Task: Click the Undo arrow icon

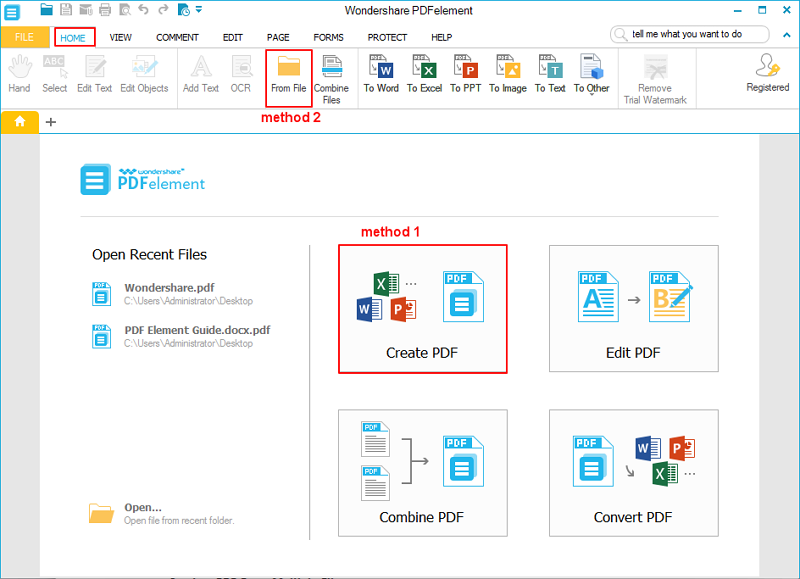Action: (x=144, y=9)
